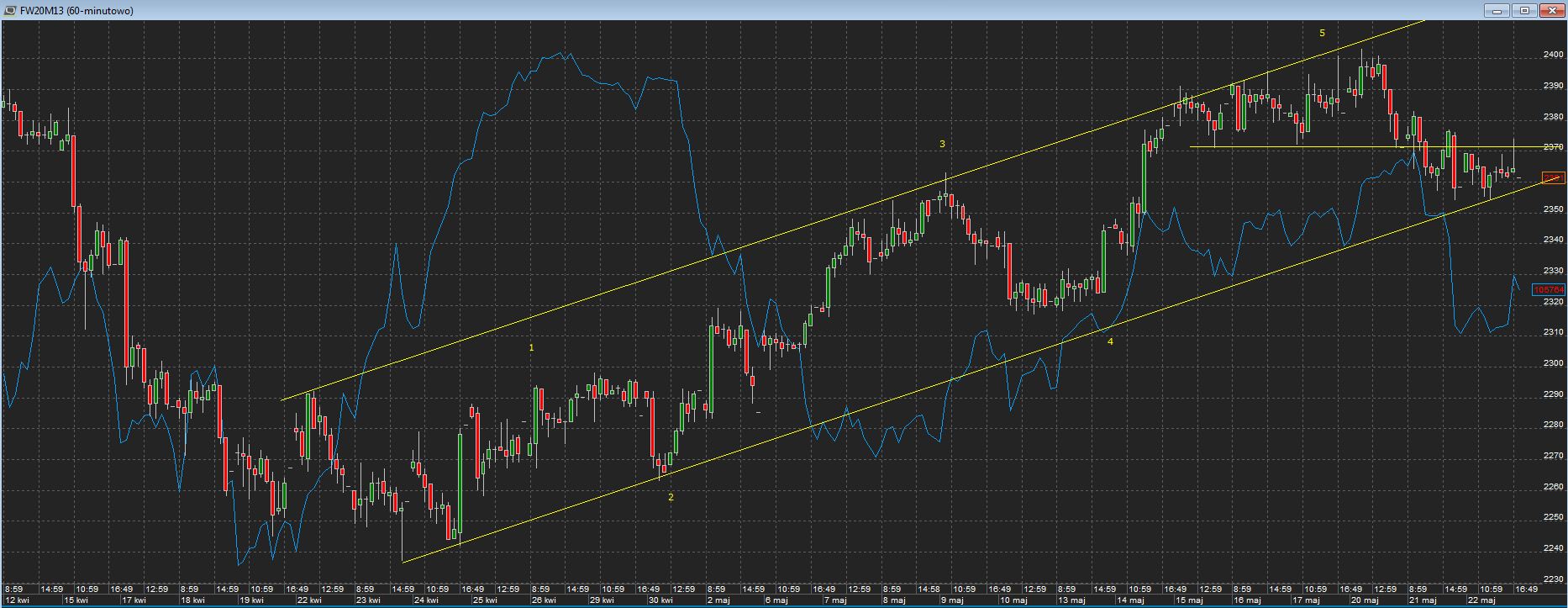Maximize the FW20M13 chart window
Image resolution: width=1568 pixels, height=608 pixels.
1524,10
